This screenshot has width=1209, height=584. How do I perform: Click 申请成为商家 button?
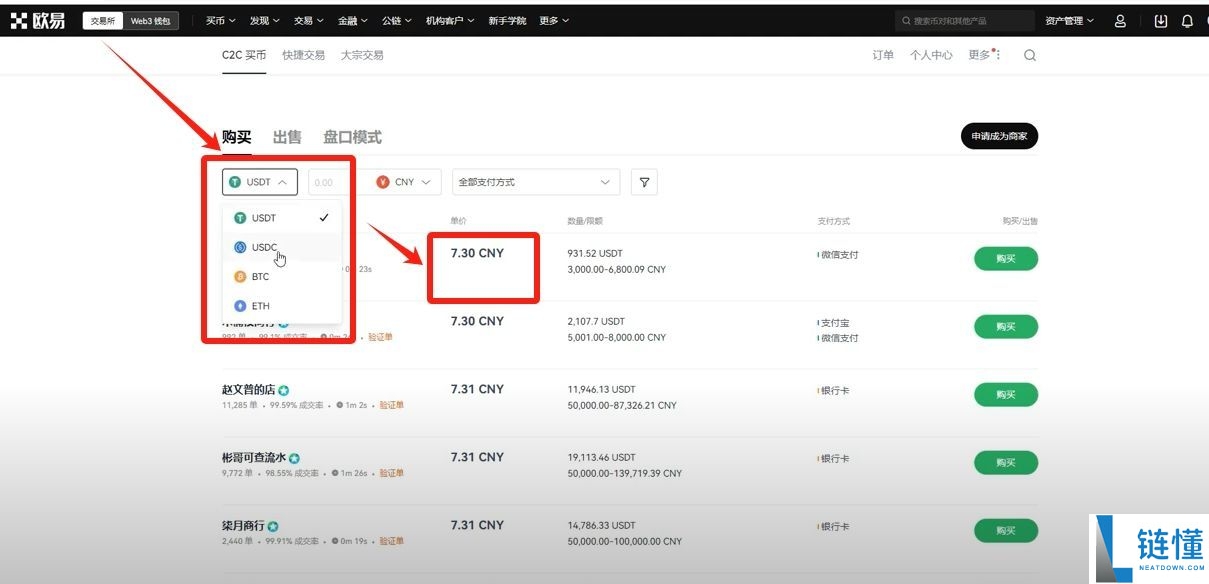pos(999,137)
